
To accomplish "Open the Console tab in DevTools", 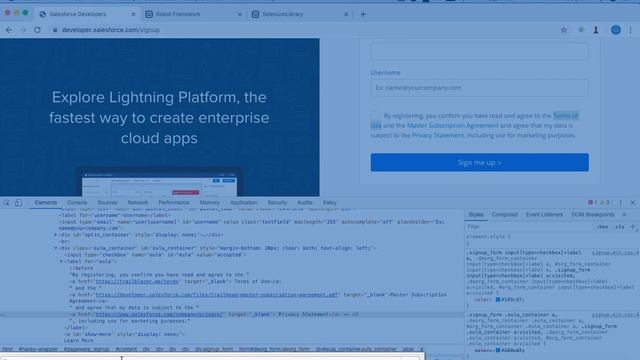I will pyautogui.click(x=77, y=202).
